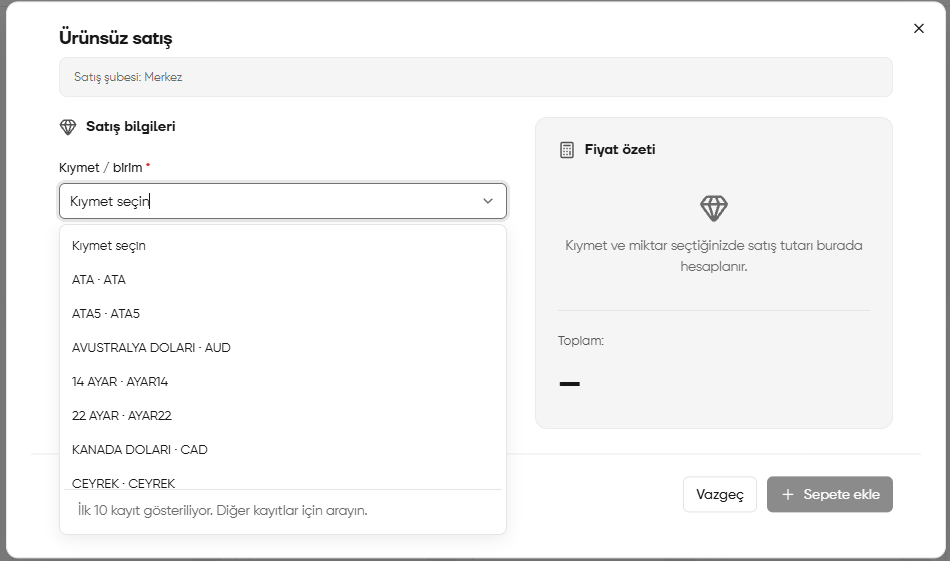Click the calculator icon beside Fiyat özeti

pos(566,150)
